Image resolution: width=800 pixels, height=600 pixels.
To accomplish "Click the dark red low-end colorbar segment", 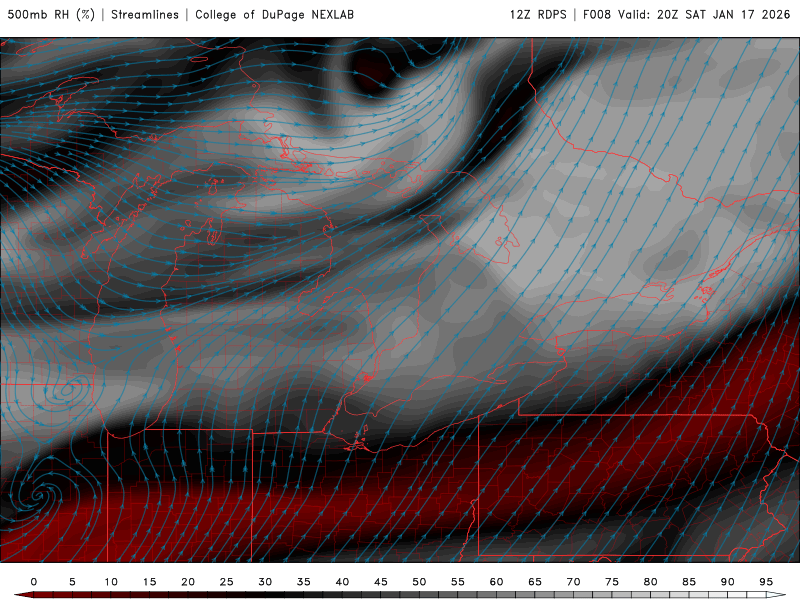I will [43, 595].
